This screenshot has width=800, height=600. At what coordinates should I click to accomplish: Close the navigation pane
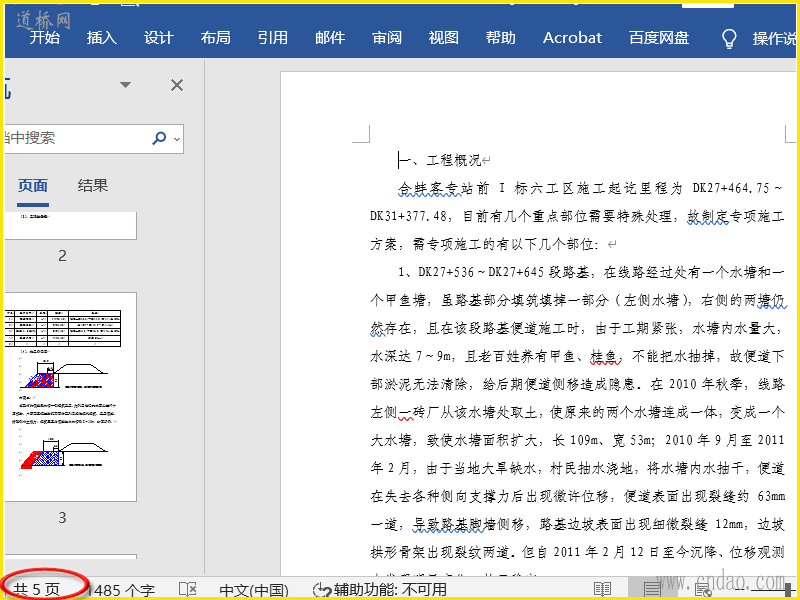click(177, 85)
